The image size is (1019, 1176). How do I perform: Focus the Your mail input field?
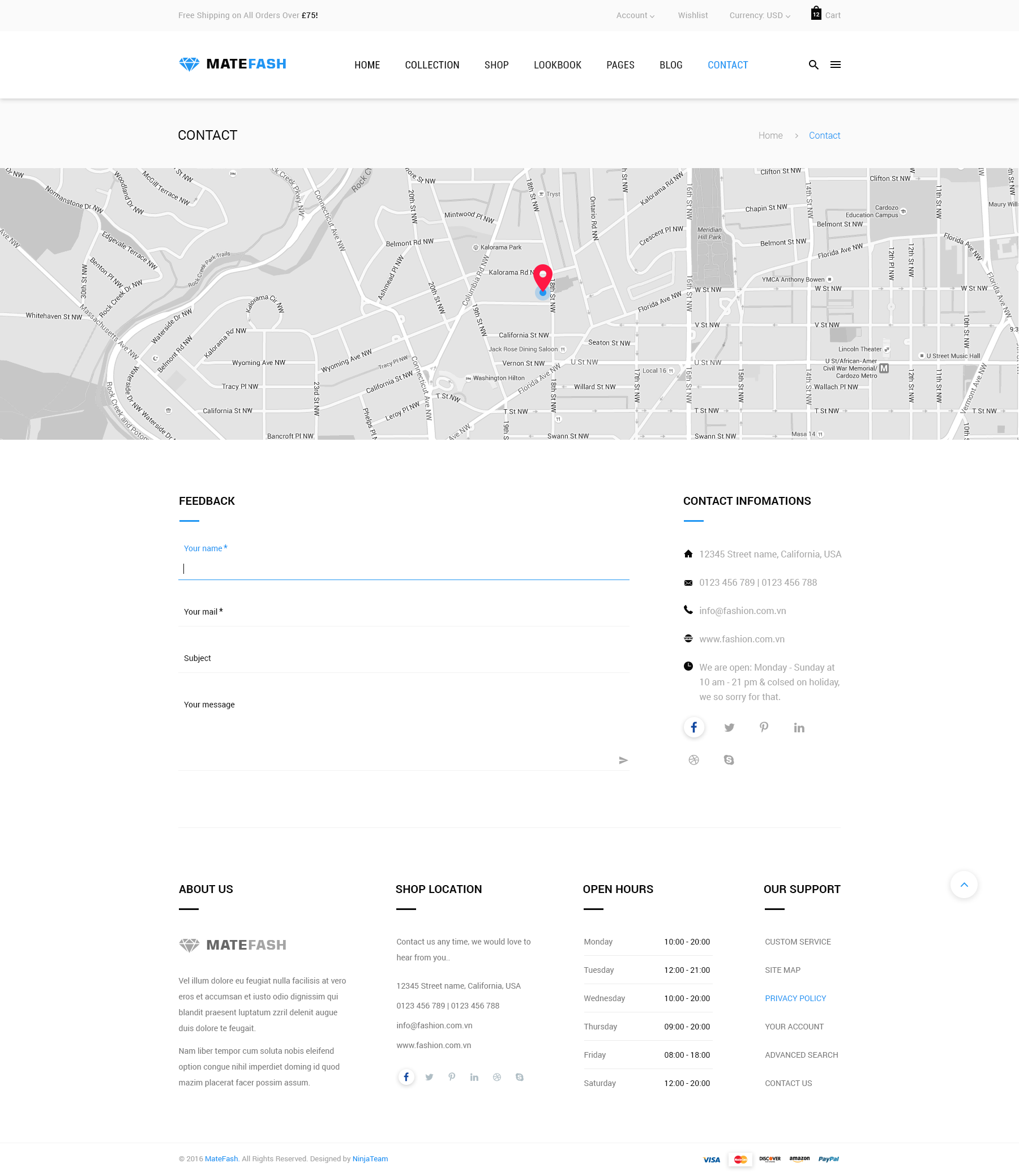(404, 612)
